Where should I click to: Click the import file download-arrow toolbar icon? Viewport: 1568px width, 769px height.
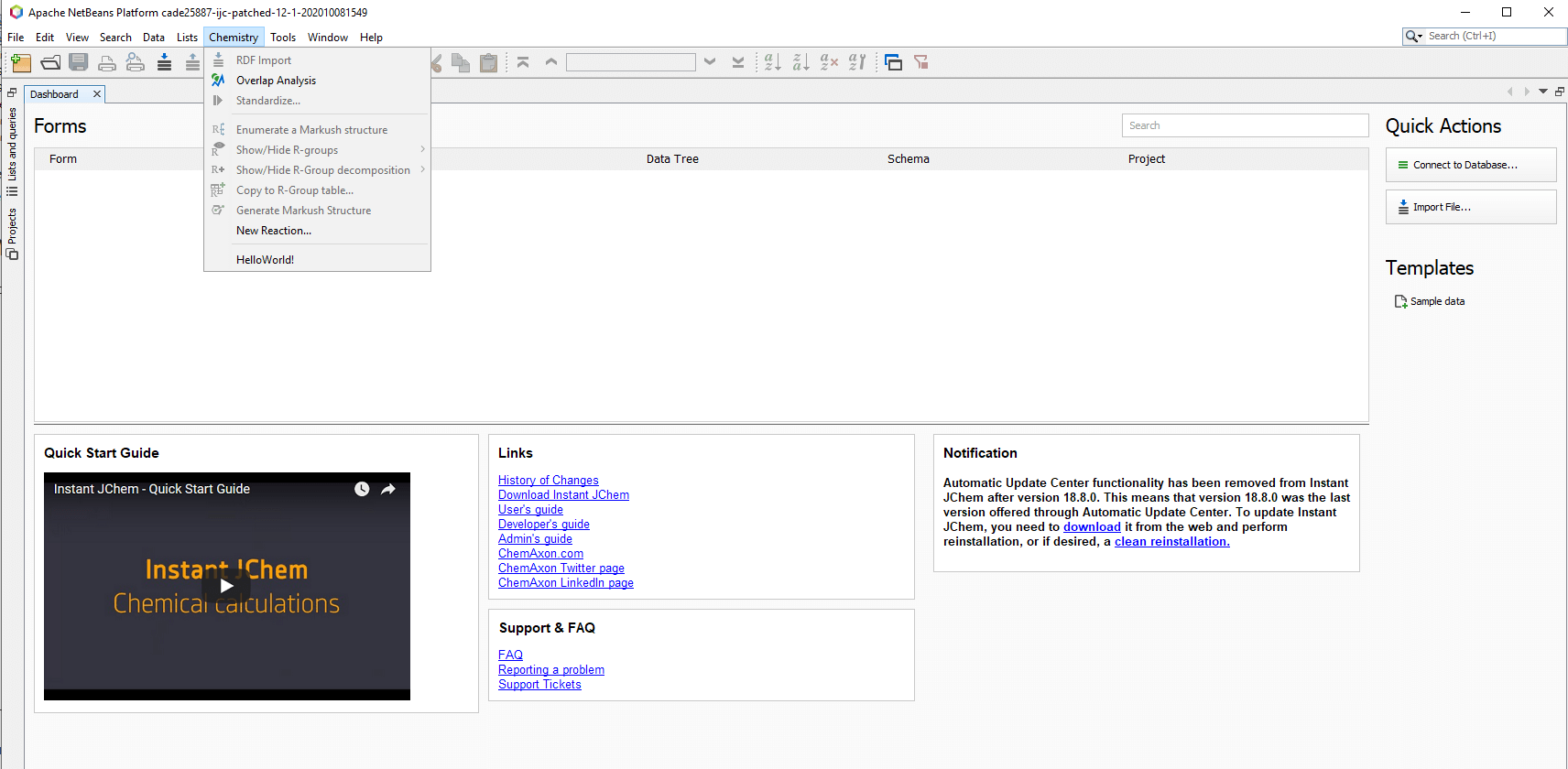[164, 62]
